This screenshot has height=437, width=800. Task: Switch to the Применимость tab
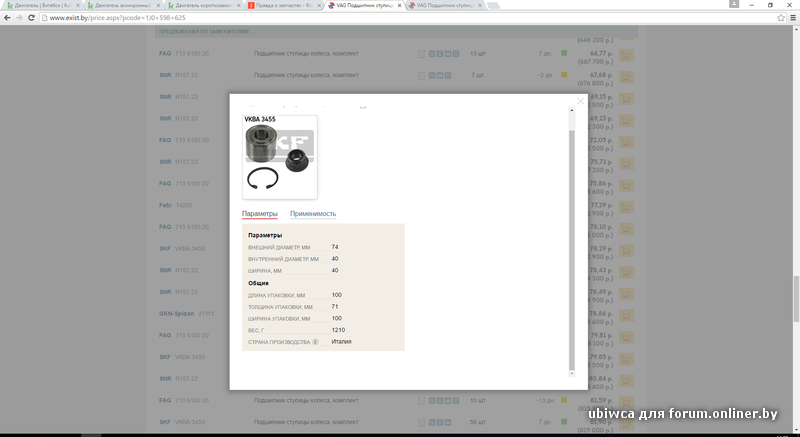pos(313,214)
